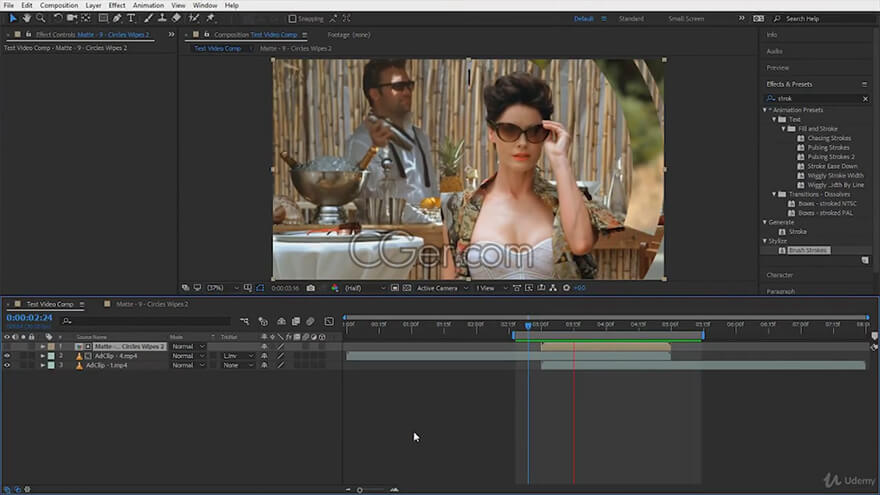Screen dimensions: 880x495
Task: Toggle the lock on Composition viewer panel
Action: coord(206,34)
